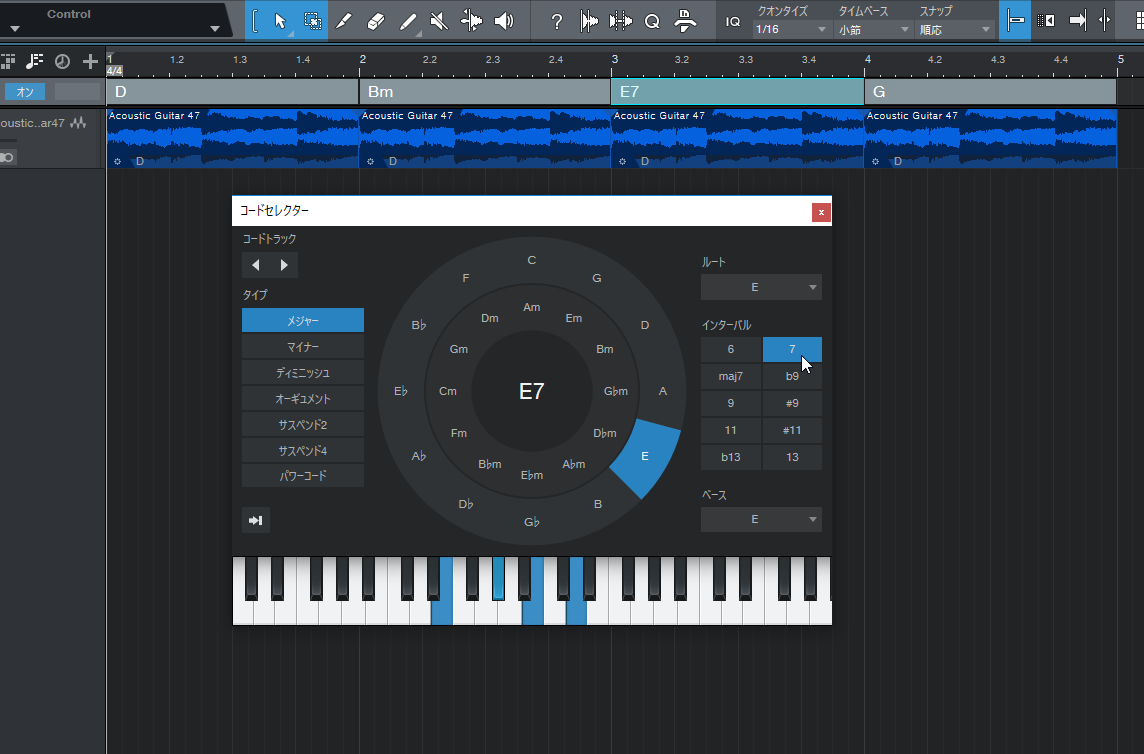Toggle the Snap to grid button
1144x754 pixels.
point(1015,20)
